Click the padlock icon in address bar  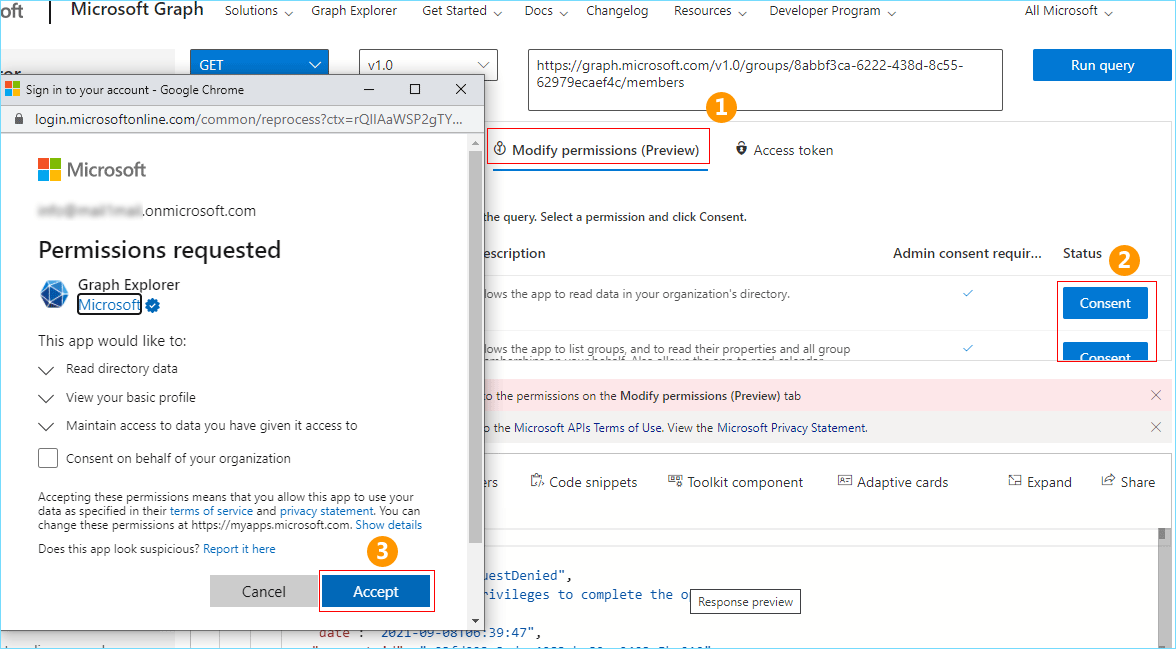coord(22,119)
